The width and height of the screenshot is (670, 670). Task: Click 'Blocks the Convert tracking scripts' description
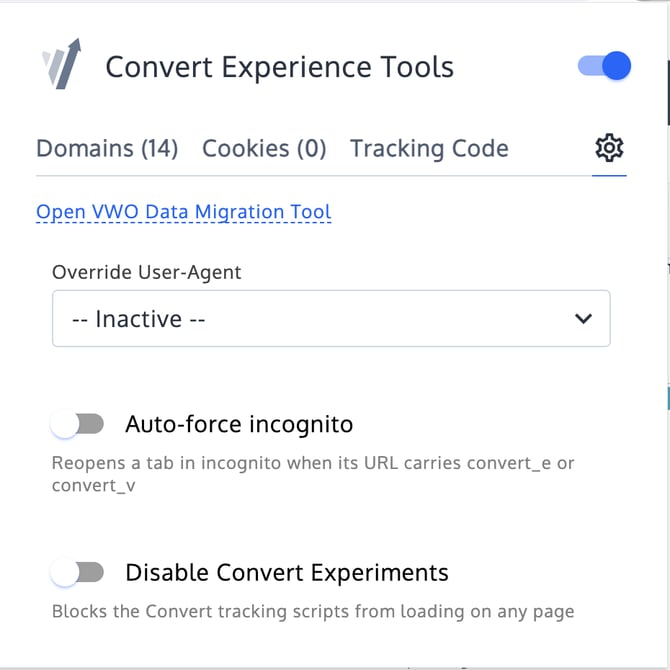click(313, 611)
